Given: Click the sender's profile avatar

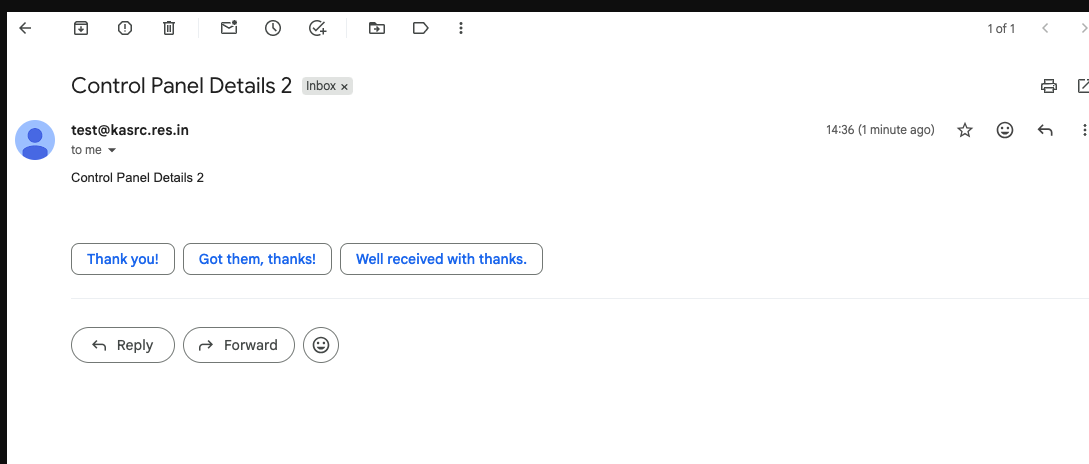Looking at the screenshot, I should 35,139.
